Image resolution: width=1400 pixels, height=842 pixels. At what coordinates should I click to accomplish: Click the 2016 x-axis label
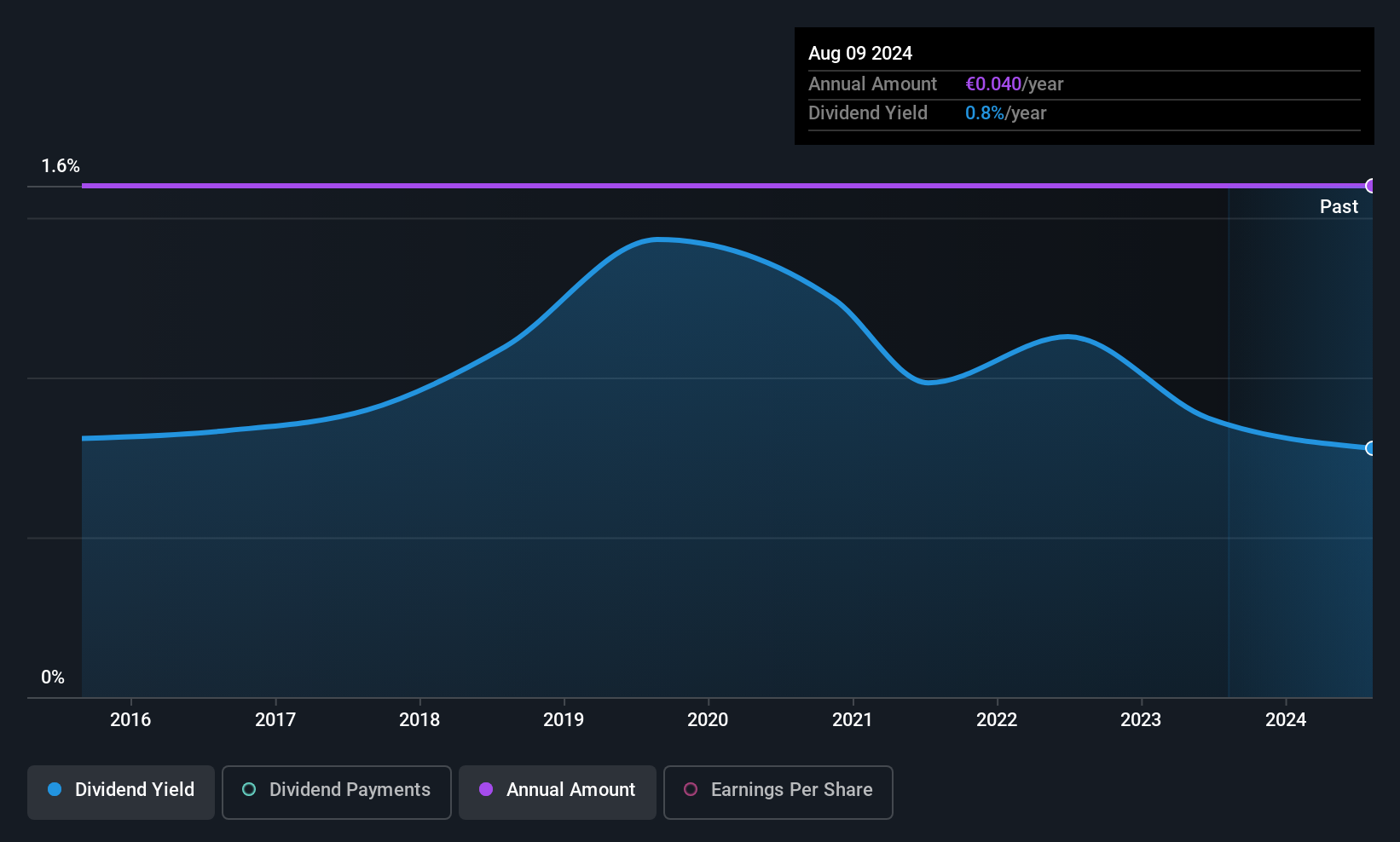point(130,720)
